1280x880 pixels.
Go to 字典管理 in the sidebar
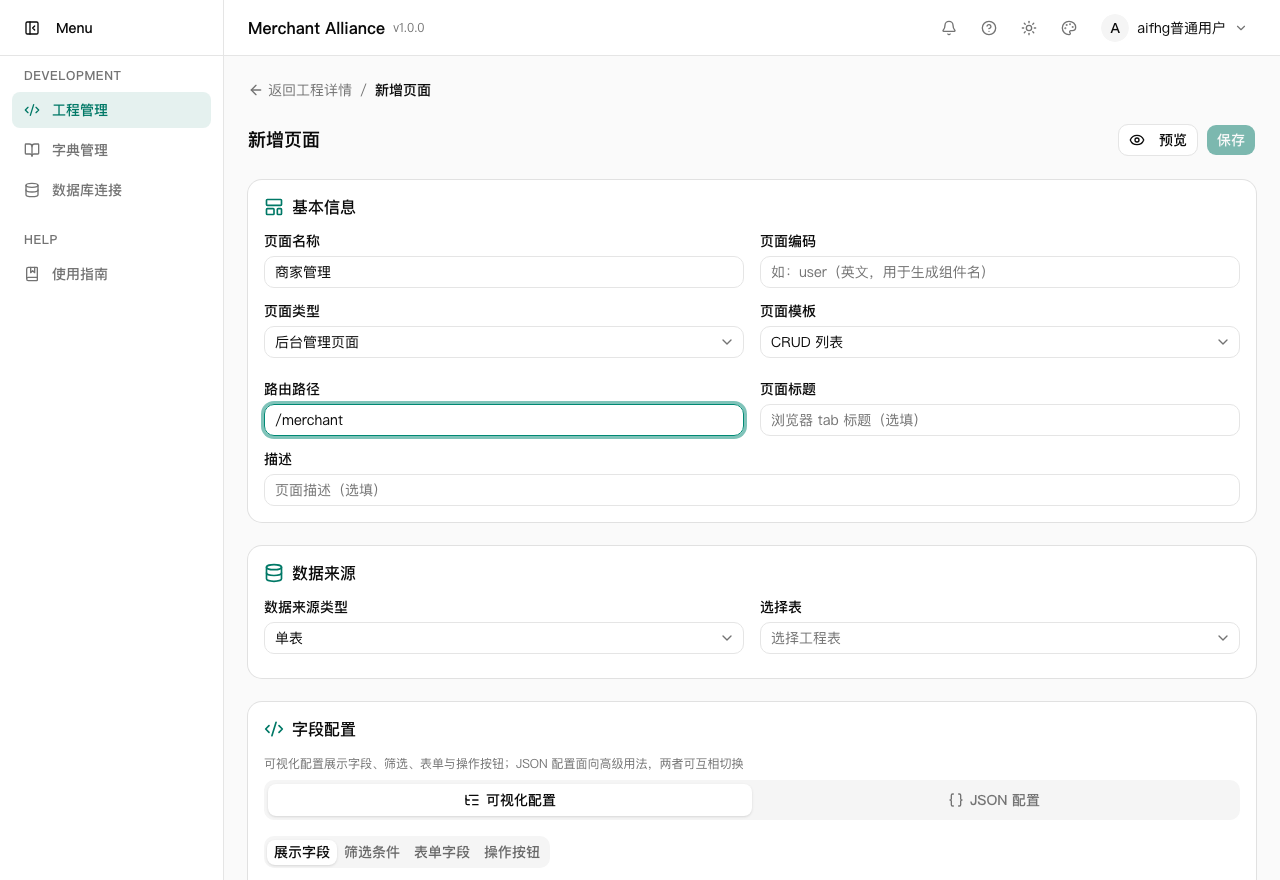click(112, 150)
